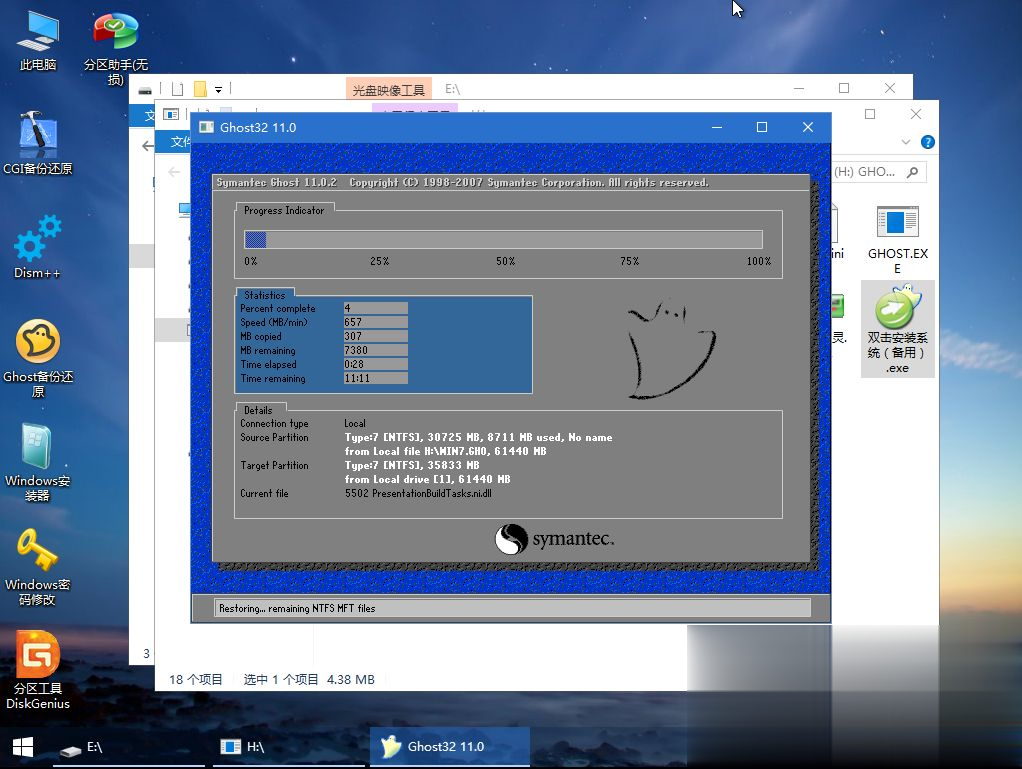Viewport: 1022px width, 769px height.
Task: Go back in the E:\ Explorer window
Action: (147, 145)
